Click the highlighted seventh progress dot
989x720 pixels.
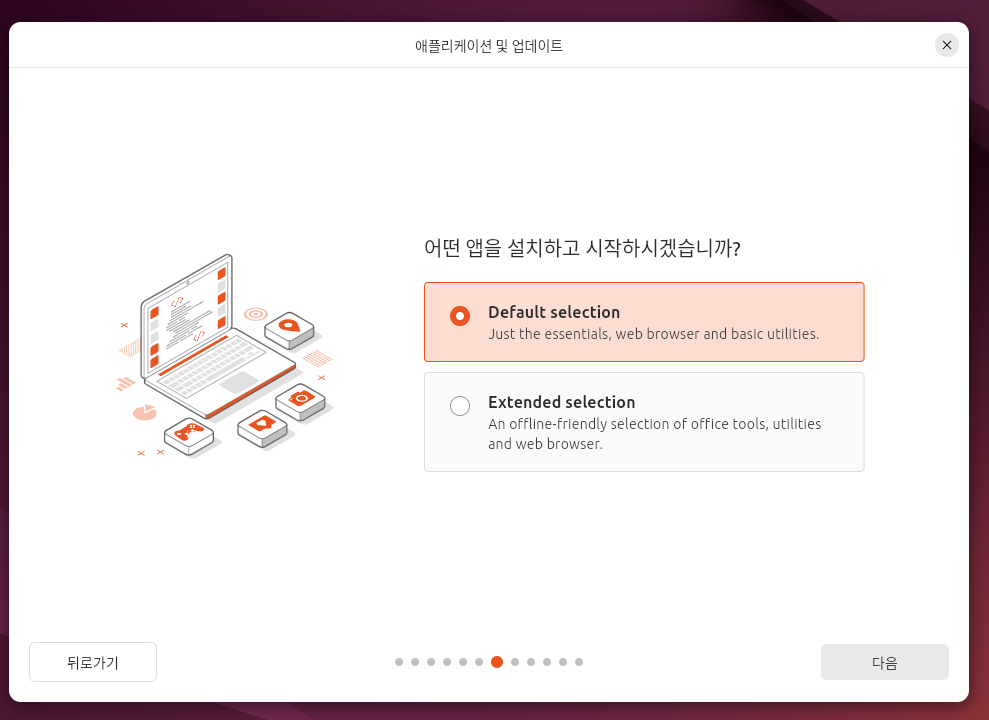click(x=497, y=662)
